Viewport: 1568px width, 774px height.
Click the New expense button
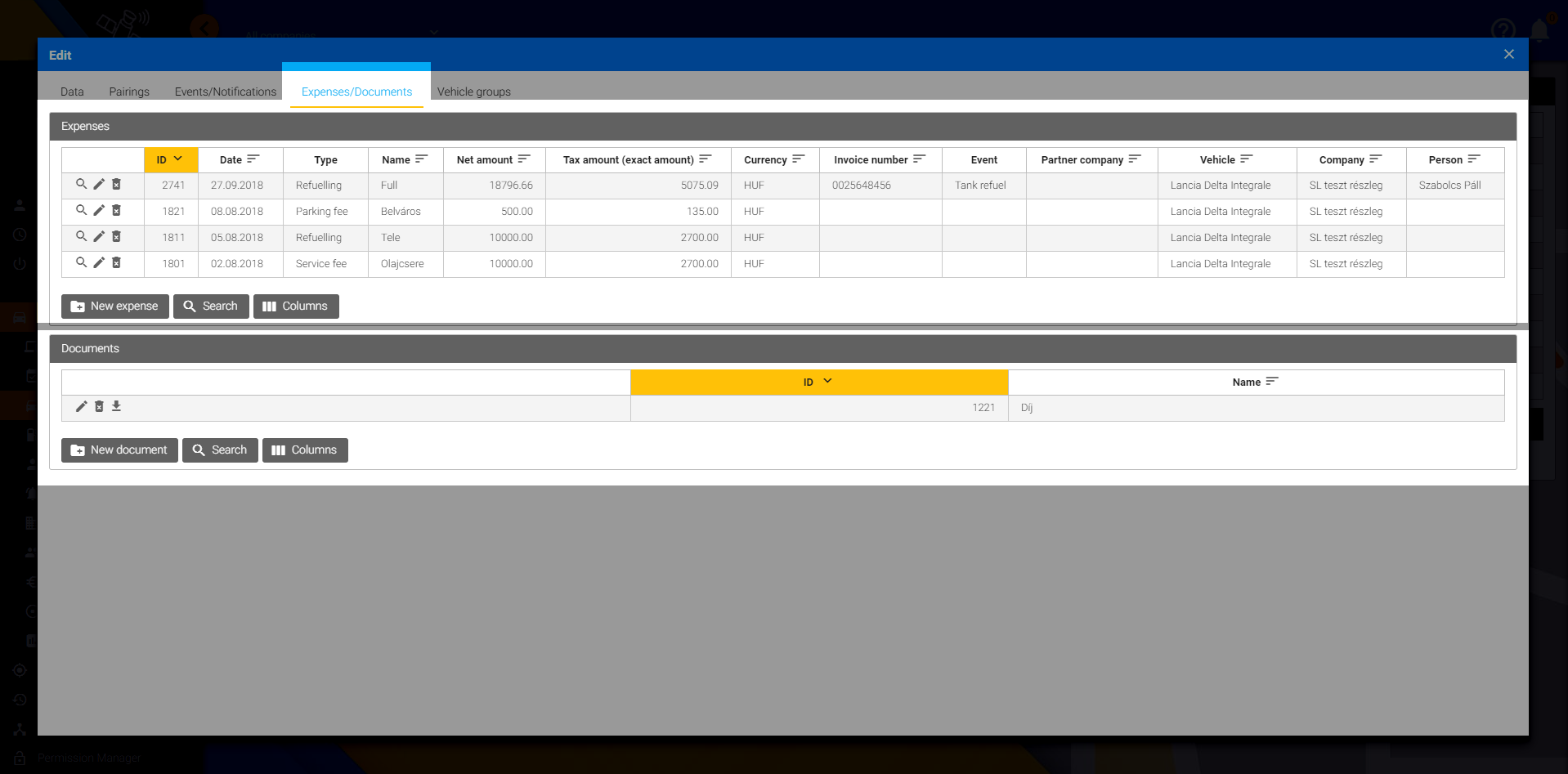[x=115, y=306]
